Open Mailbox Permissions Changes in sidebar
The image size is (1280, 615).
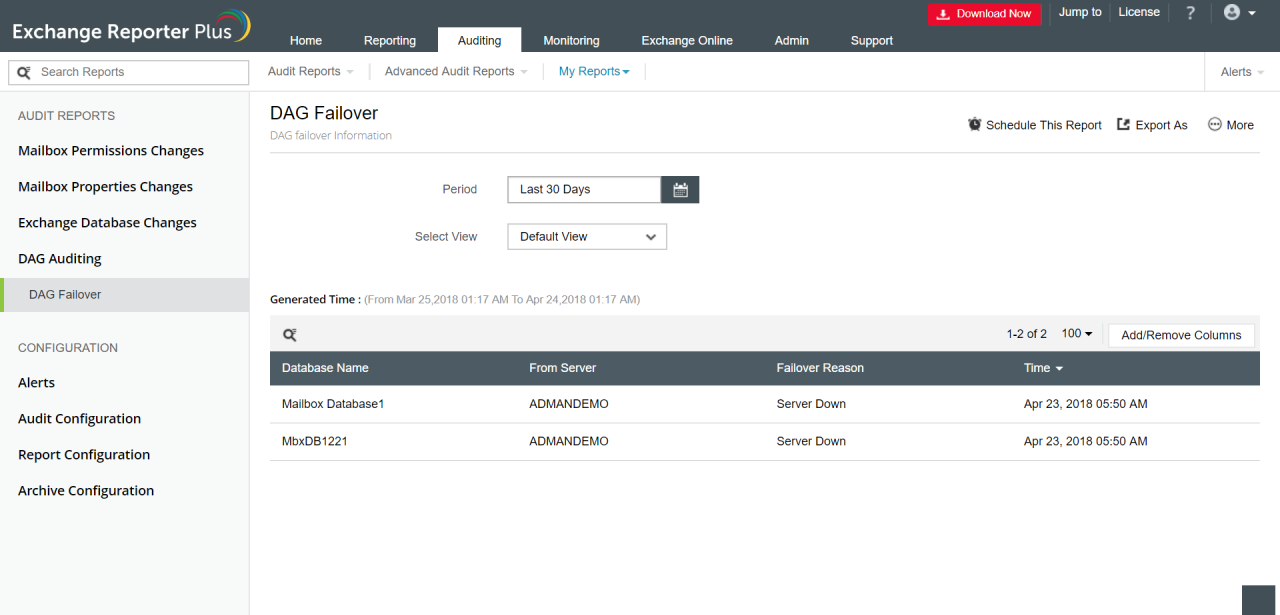click(x=111, y=151)
